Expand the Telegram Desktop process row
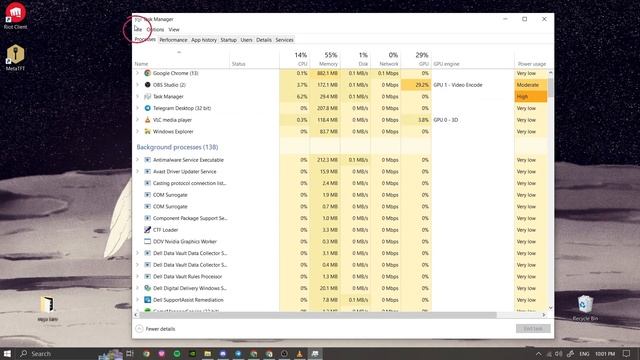640x360 pixels. pyautogui.click(x=138, y=108)
